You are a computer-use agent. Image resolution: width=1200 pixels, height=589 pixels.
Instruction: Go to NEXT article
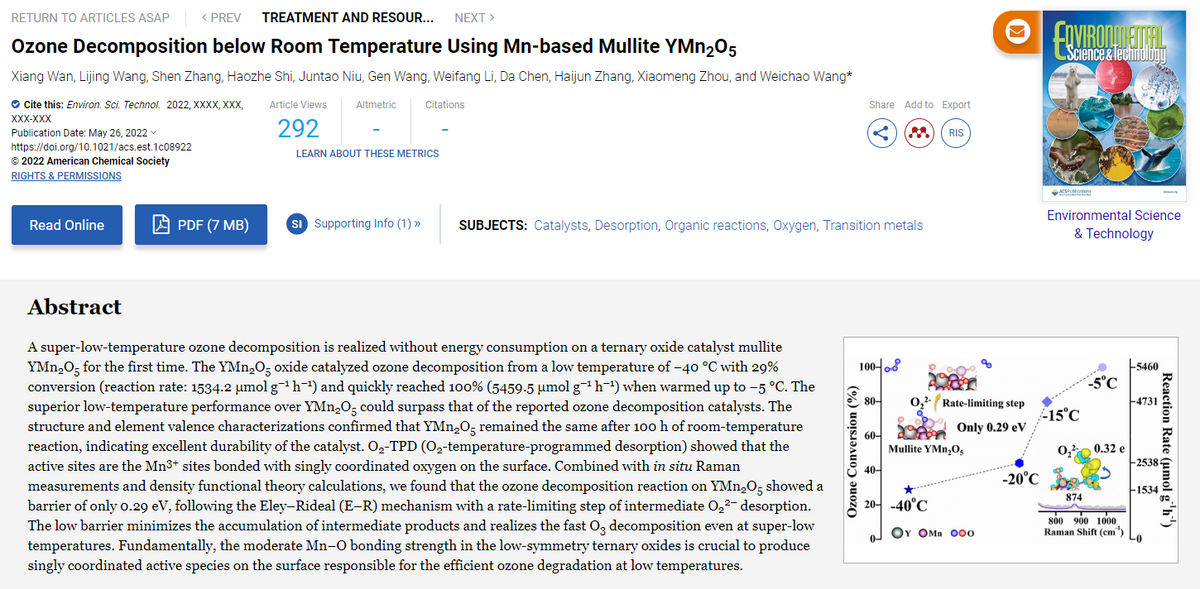click(474, 18)
